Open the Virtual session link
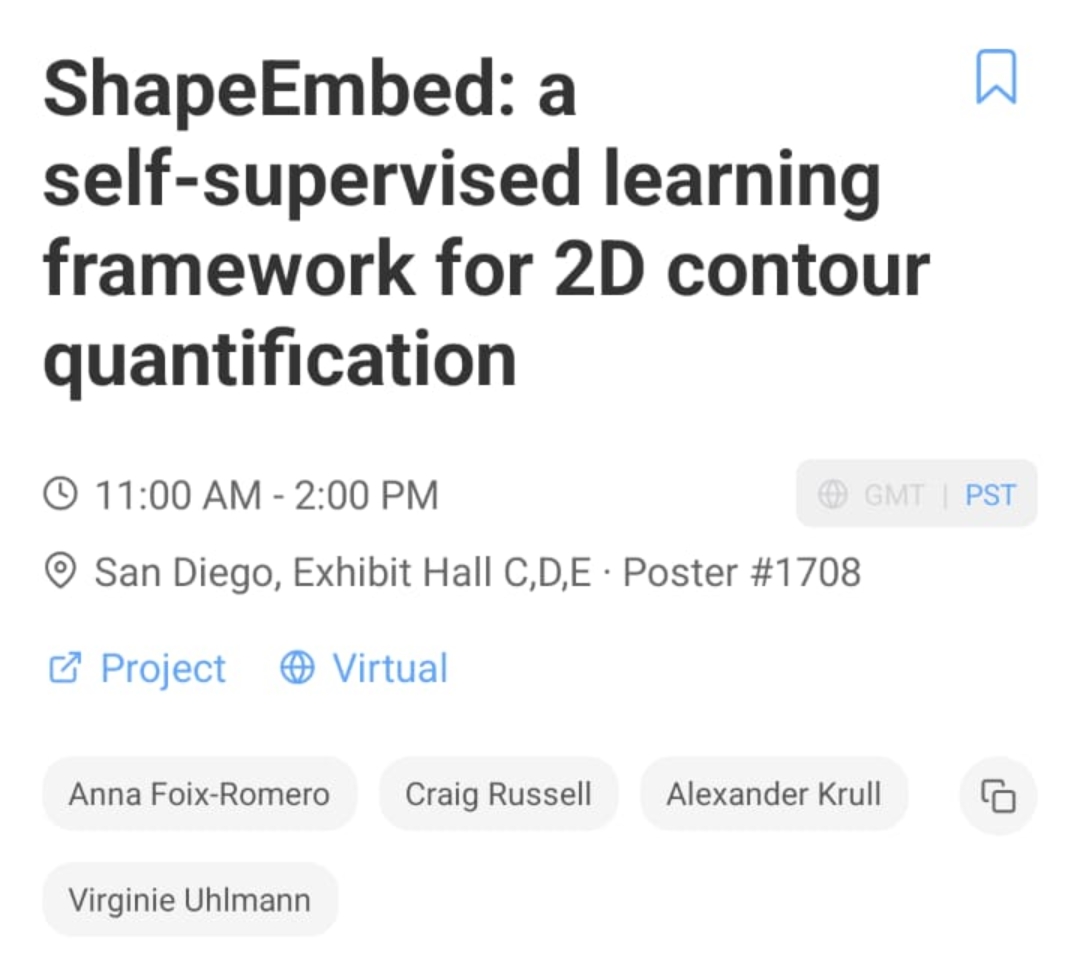 (x=390, y=668)
